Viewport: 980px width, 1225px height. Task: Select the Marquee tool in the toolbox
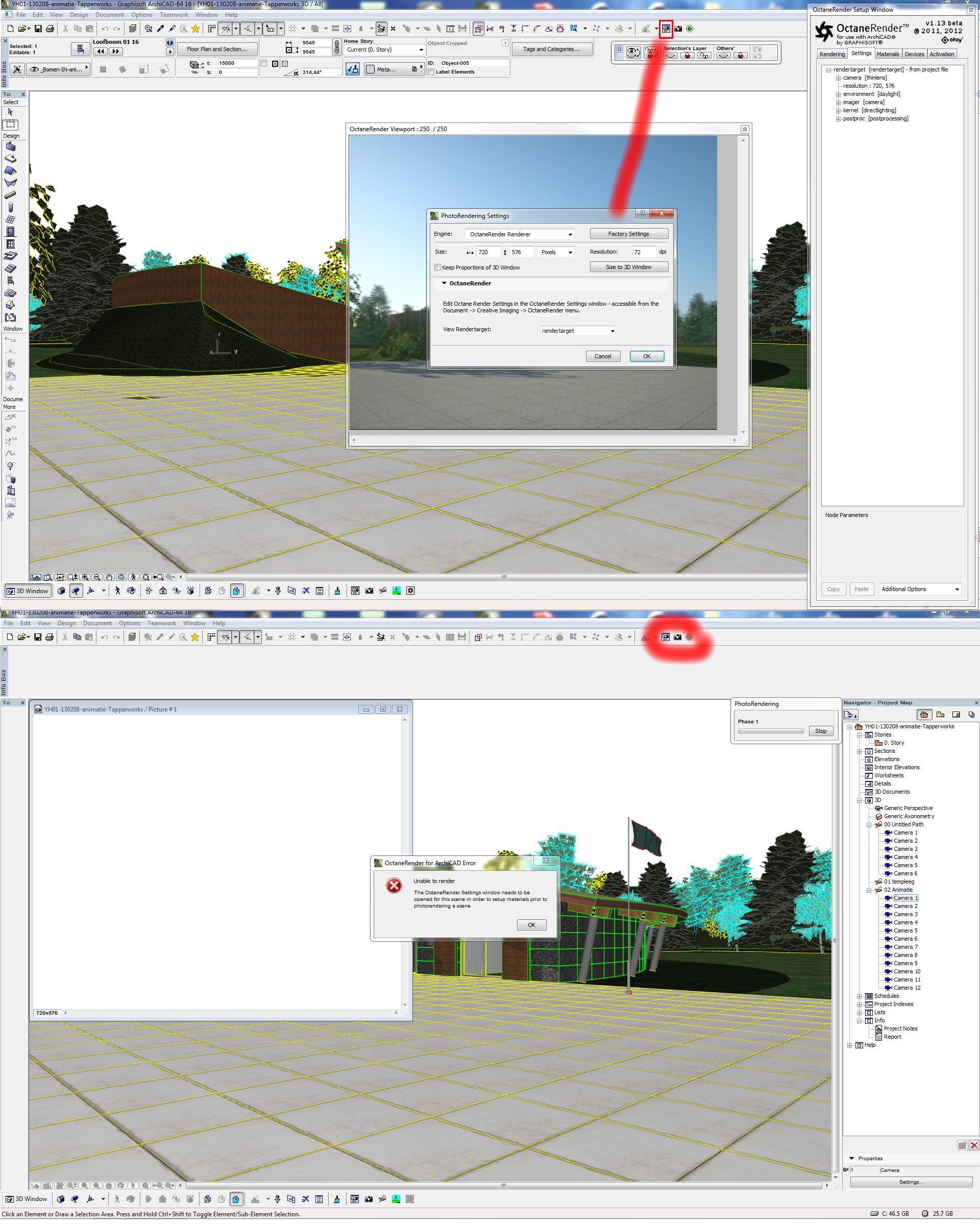tap(11, 125)
